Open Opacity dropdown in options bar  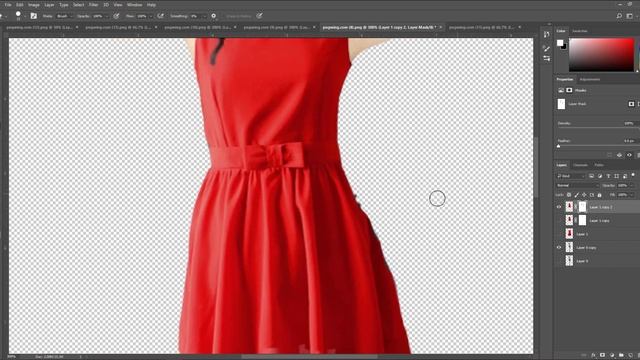point(100,16)
